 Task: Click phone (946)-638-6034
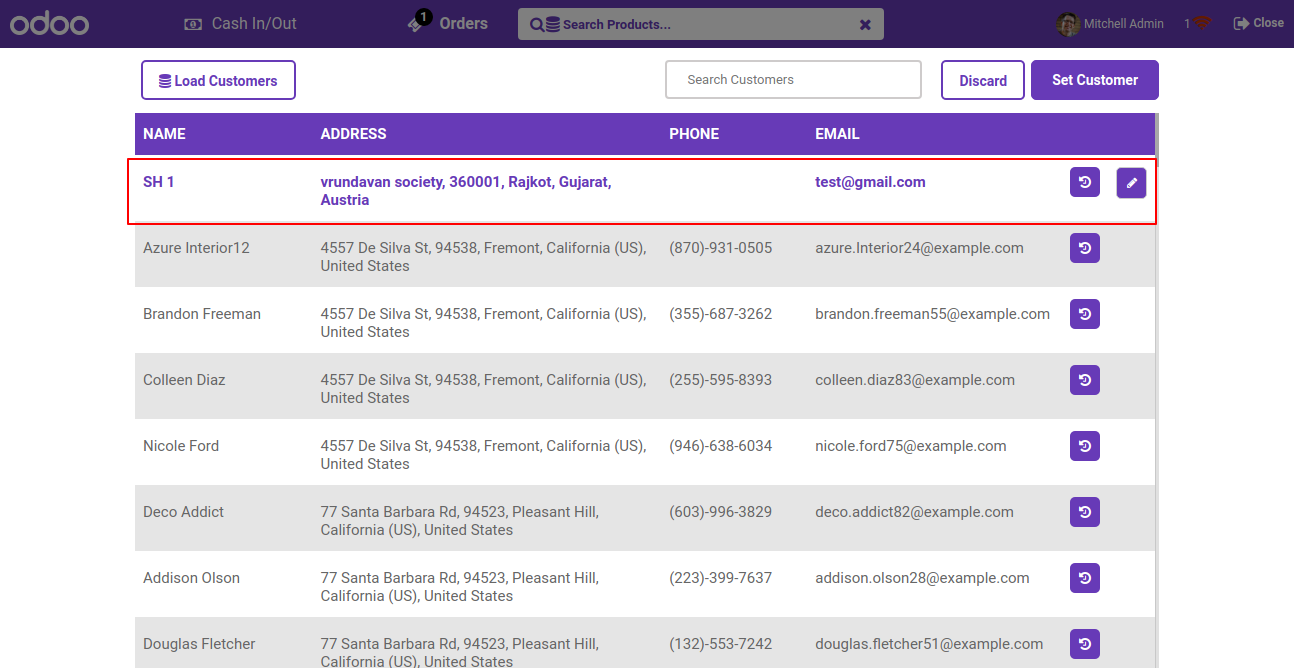[720, 446]
